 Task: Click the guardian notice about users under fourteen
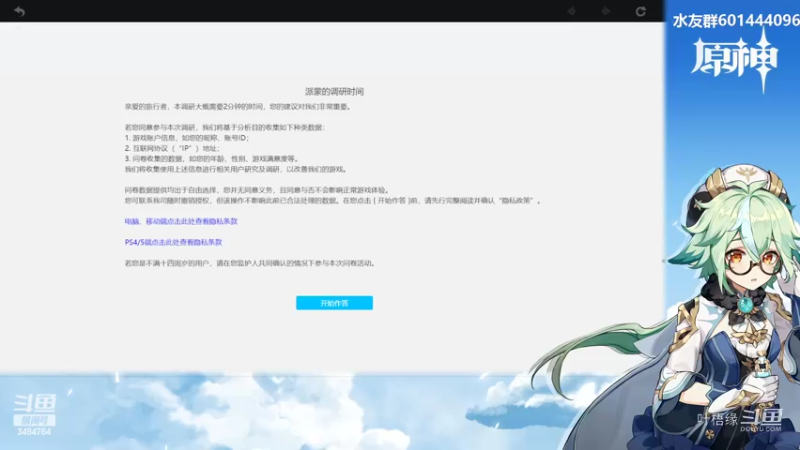coord(251,263)
